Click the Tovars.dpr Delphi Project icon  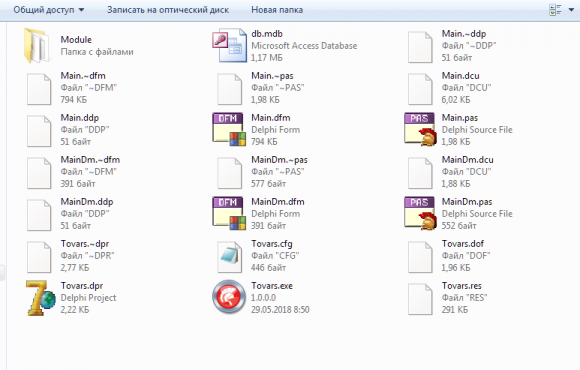tap(41, 298)
